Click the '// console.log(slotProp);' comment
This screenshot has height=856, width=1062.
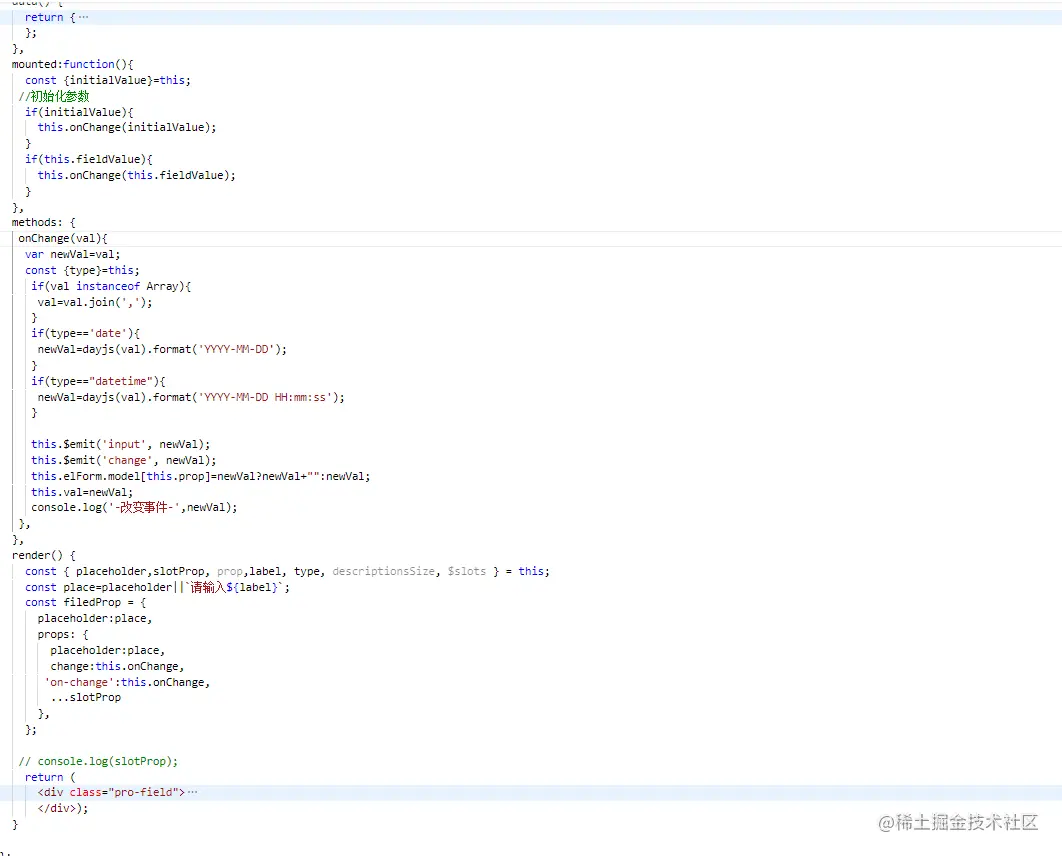coord(98,761)
